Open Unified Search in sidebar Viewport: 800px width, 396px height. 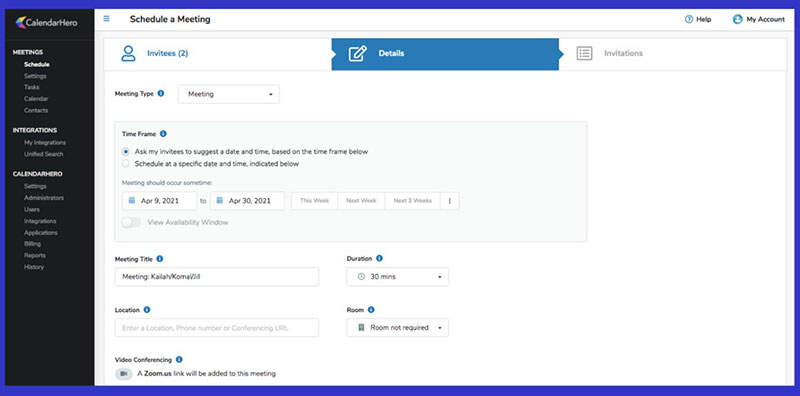pos(43,154)
